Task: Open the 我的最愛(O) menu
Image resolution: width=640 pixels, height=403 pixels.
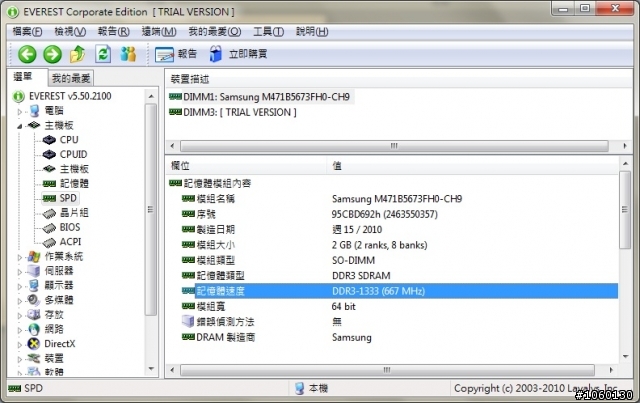Action: (x=215, y=31)
